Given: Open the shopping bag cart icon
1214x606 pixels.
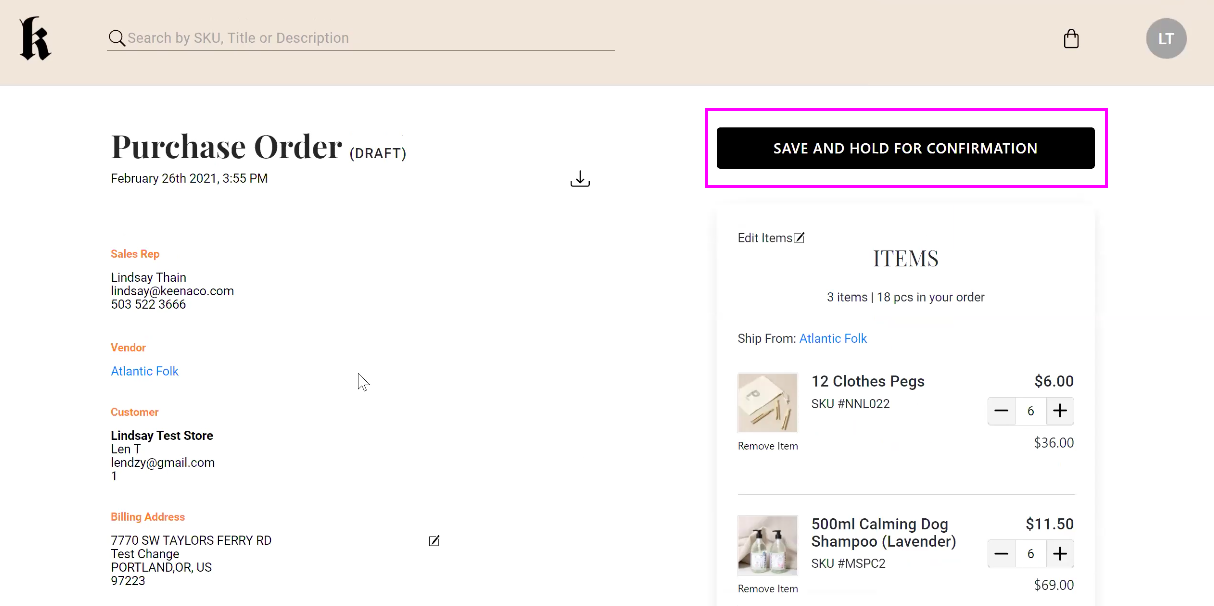Looking at the screenshot, I should [1071, 38].
